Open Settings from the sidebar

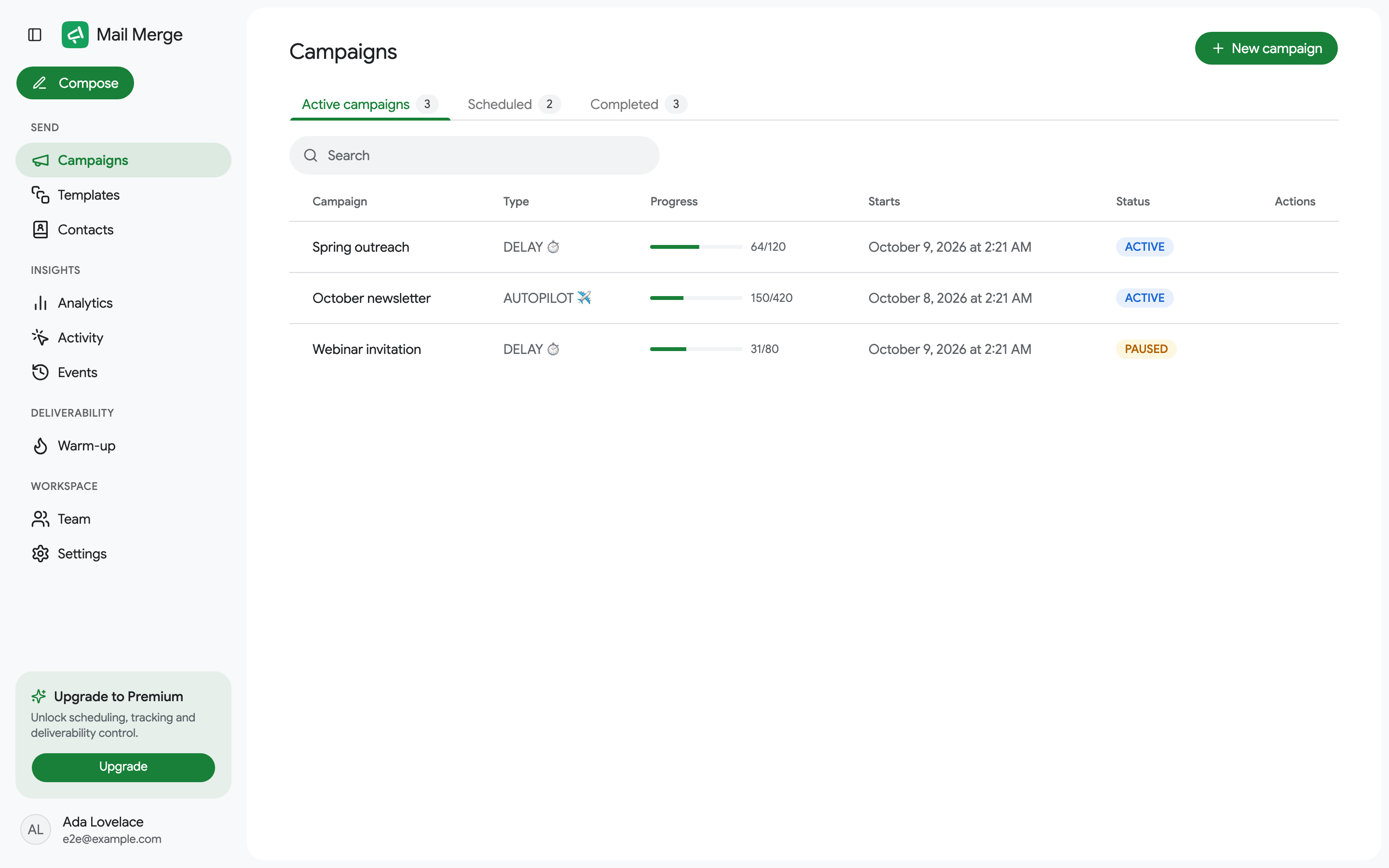(123, 554)
